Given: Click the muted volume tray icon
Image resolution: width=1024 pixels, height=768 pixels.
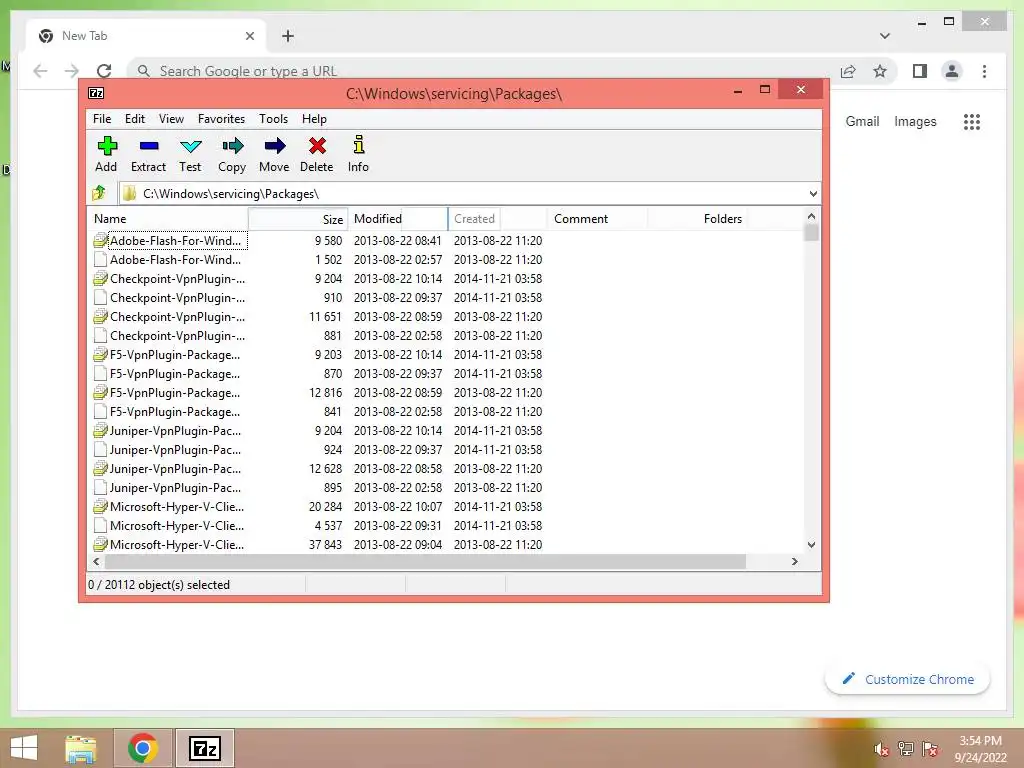Looking at the screenshot, I should [x=881, y=749].
